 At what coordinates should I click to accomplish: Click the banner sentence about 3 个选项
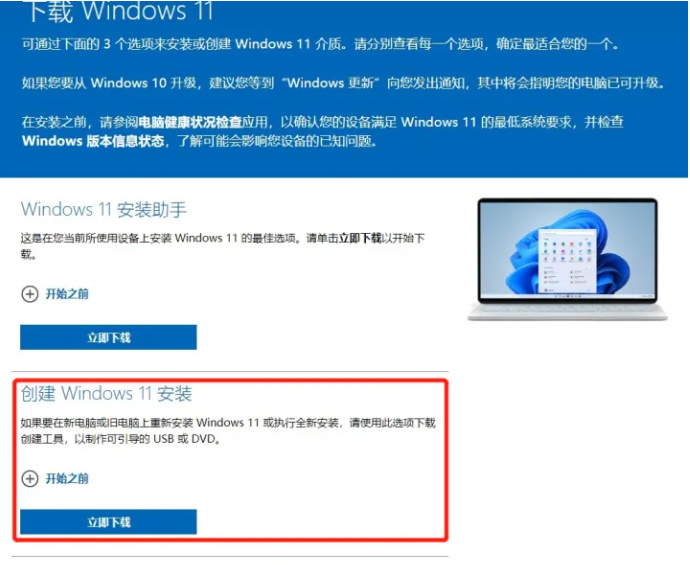[321, 44]
